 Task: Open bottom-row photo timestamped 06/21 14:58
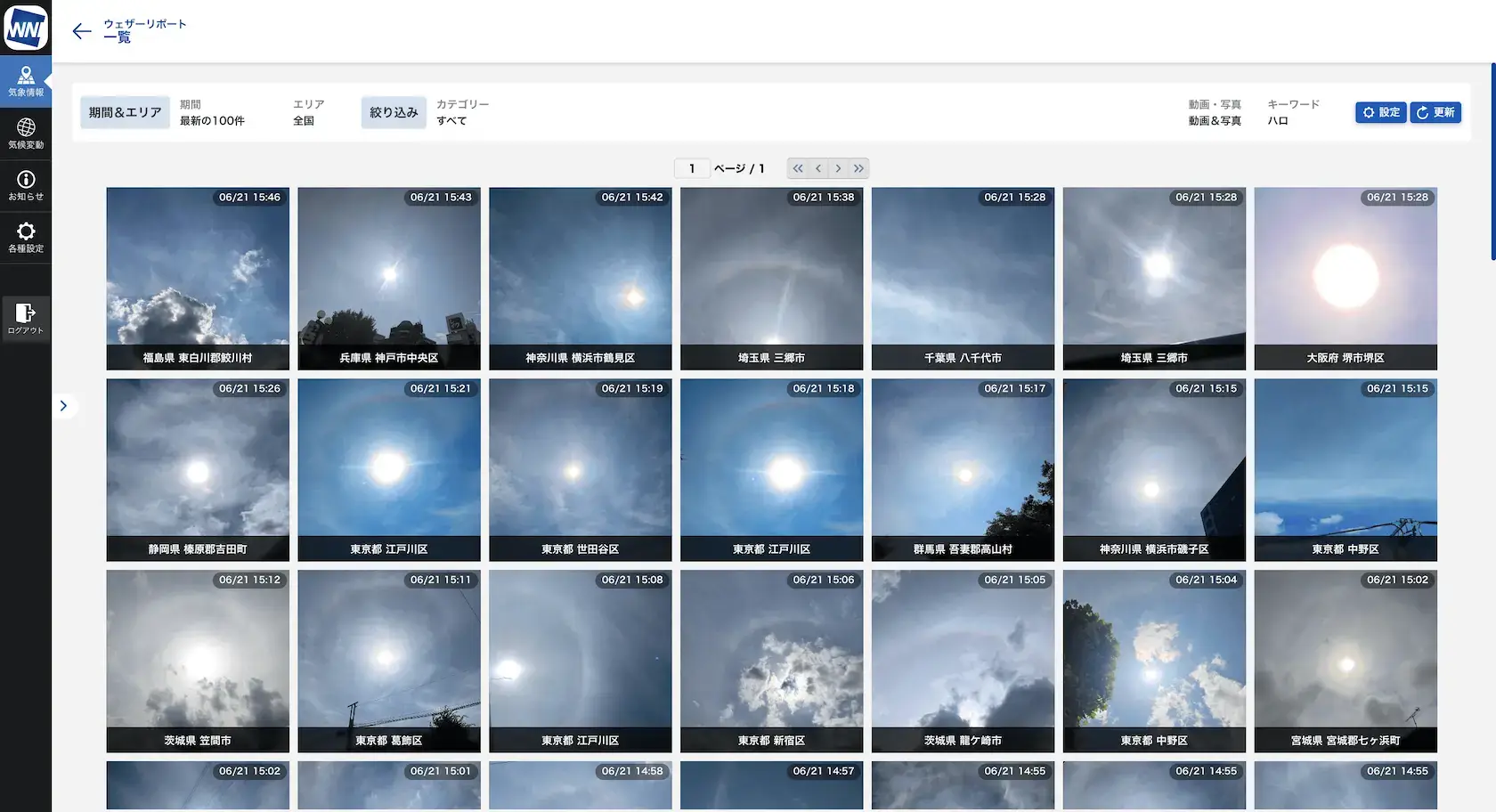[581, 785]
